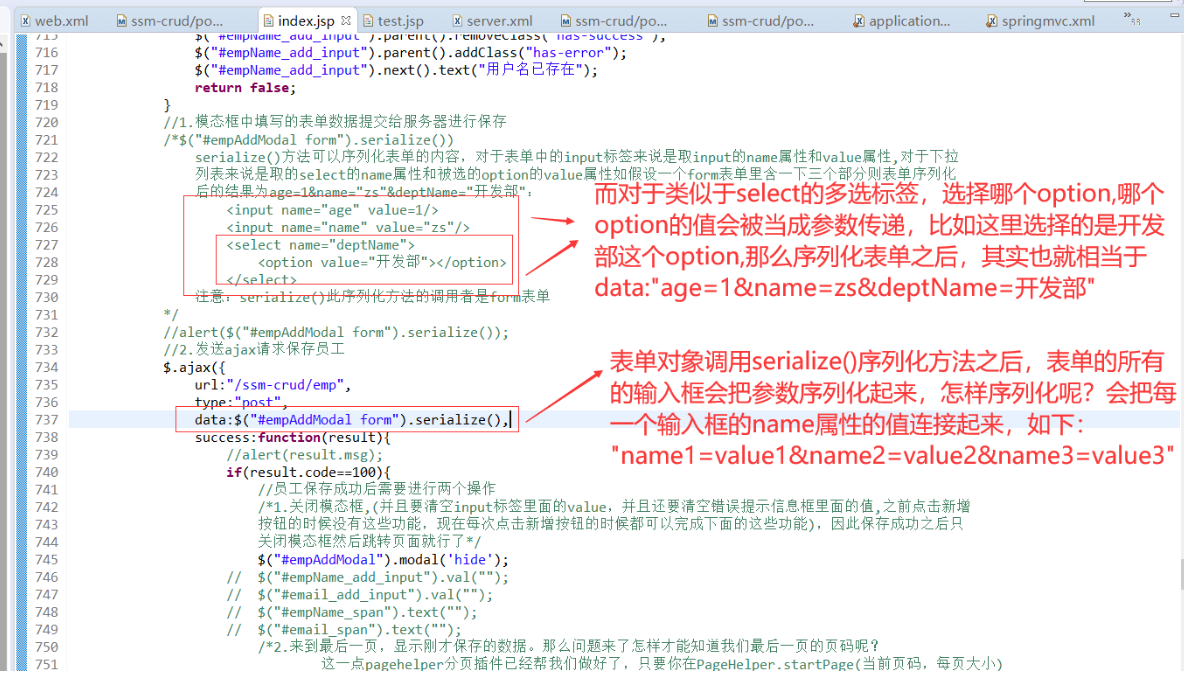Click the '<option value="开发部"></option>' line
The image size is (1184, 677).
click(x=382, y=263)
